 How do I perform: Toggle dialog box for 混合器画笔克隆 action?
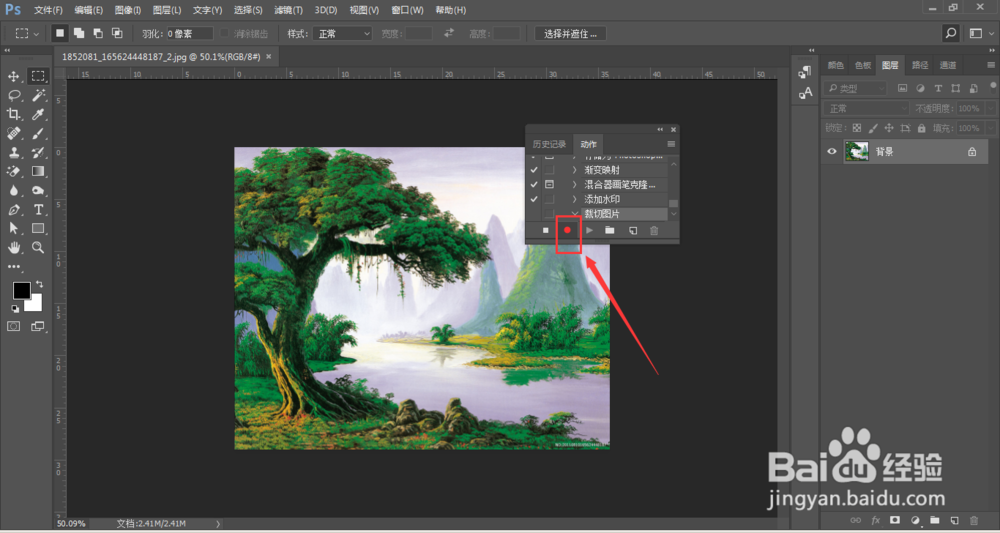549,184
